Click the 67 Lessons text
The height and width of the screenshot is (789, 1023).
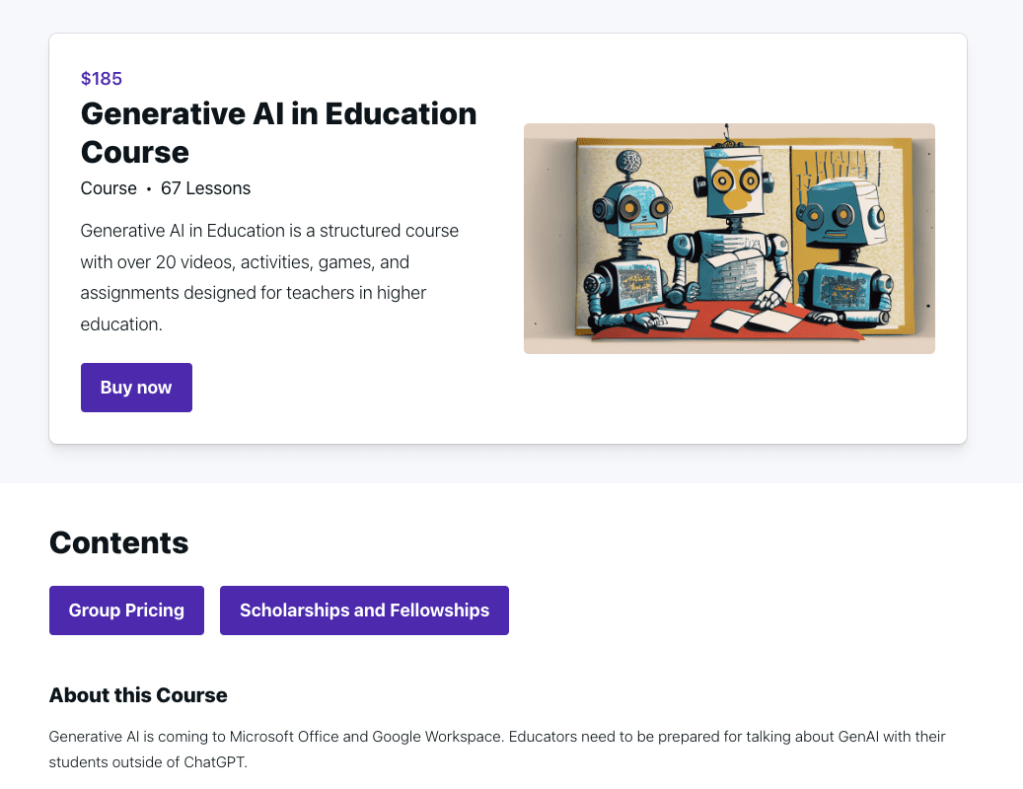[205, 188]
